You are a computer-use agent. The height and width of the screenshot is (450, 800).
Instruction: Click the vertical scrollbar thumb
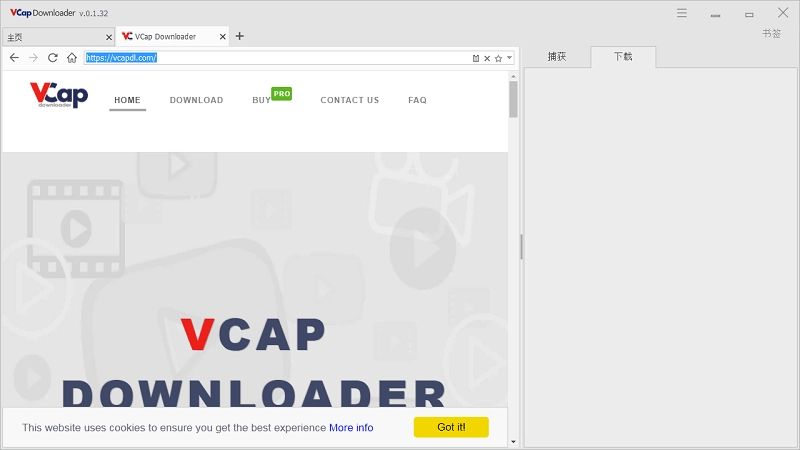[513, 99]
